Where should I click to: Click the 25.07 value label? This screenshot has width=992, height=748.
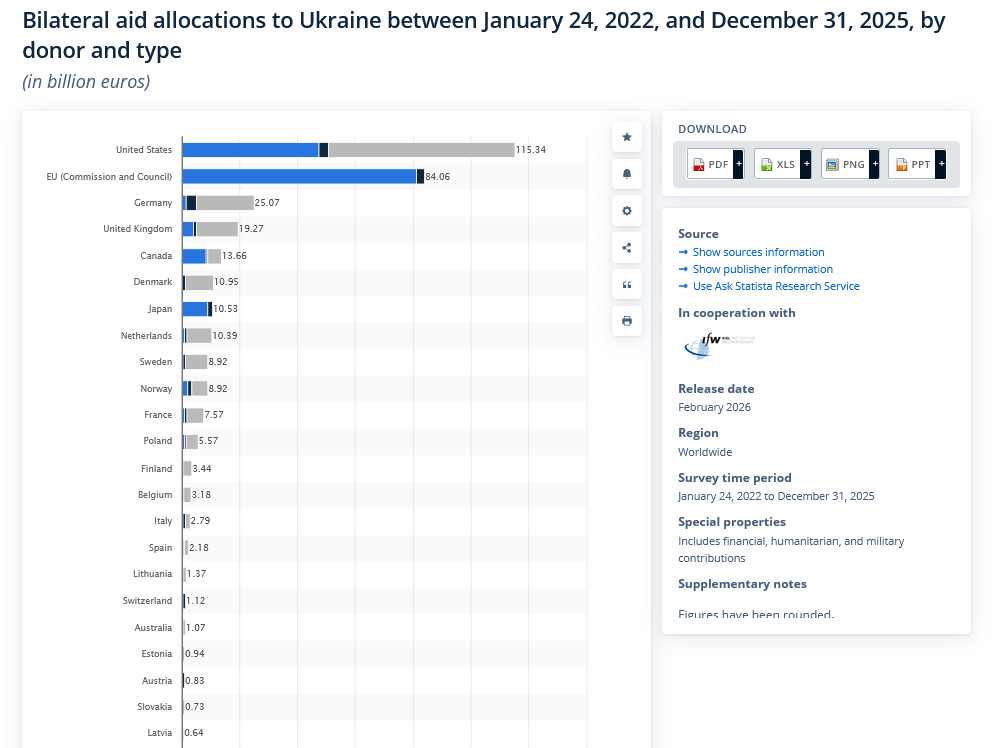pos(267,203)
